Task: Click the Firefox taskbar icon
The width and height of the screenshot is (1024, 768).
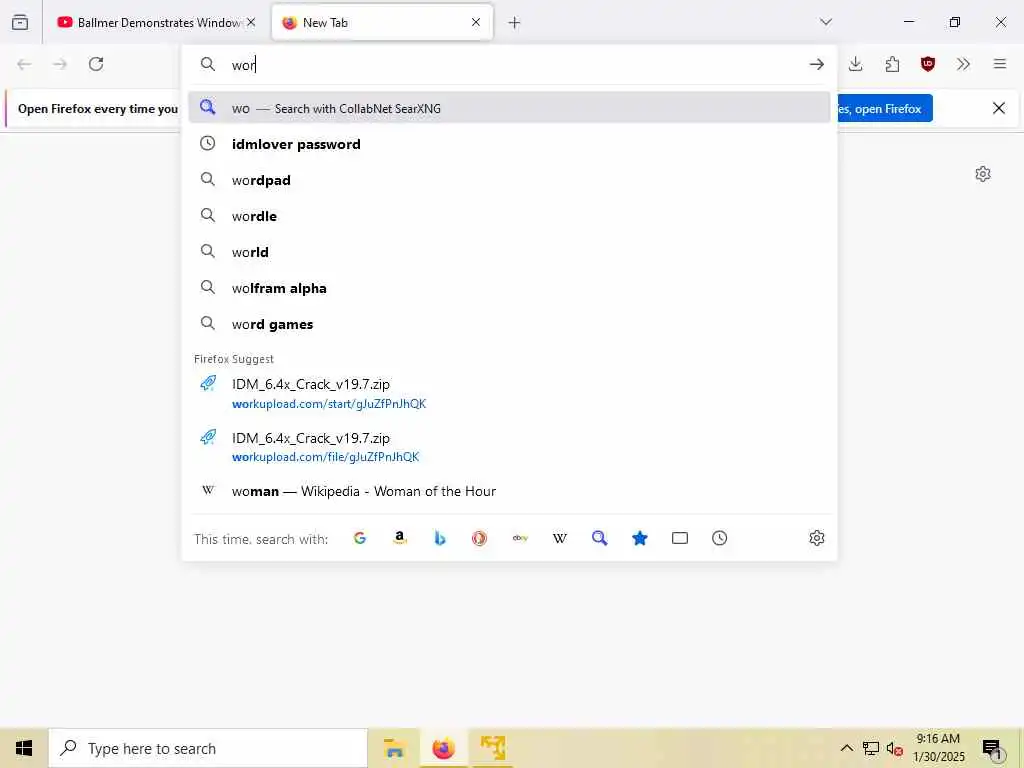Action: click(x=443, y=748)
